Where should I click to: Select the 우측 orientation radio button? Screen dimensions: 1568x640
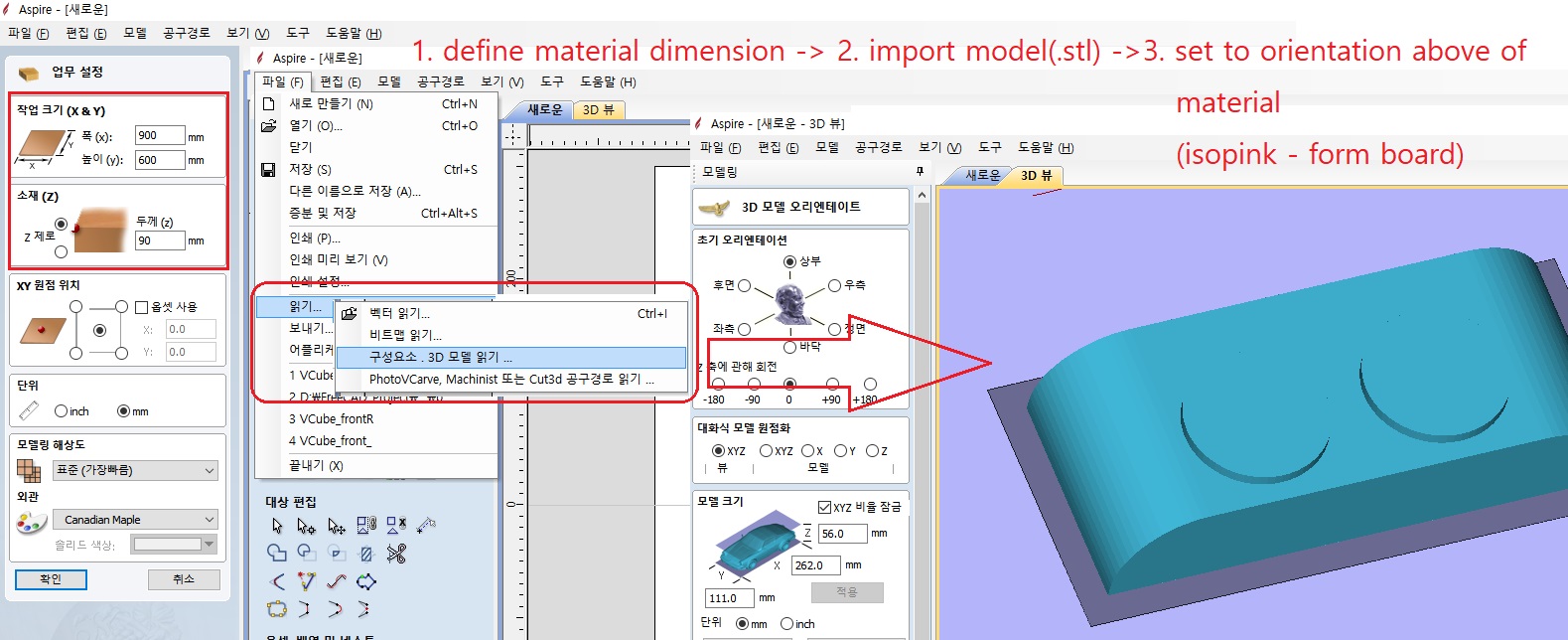(x=835, y=285)
